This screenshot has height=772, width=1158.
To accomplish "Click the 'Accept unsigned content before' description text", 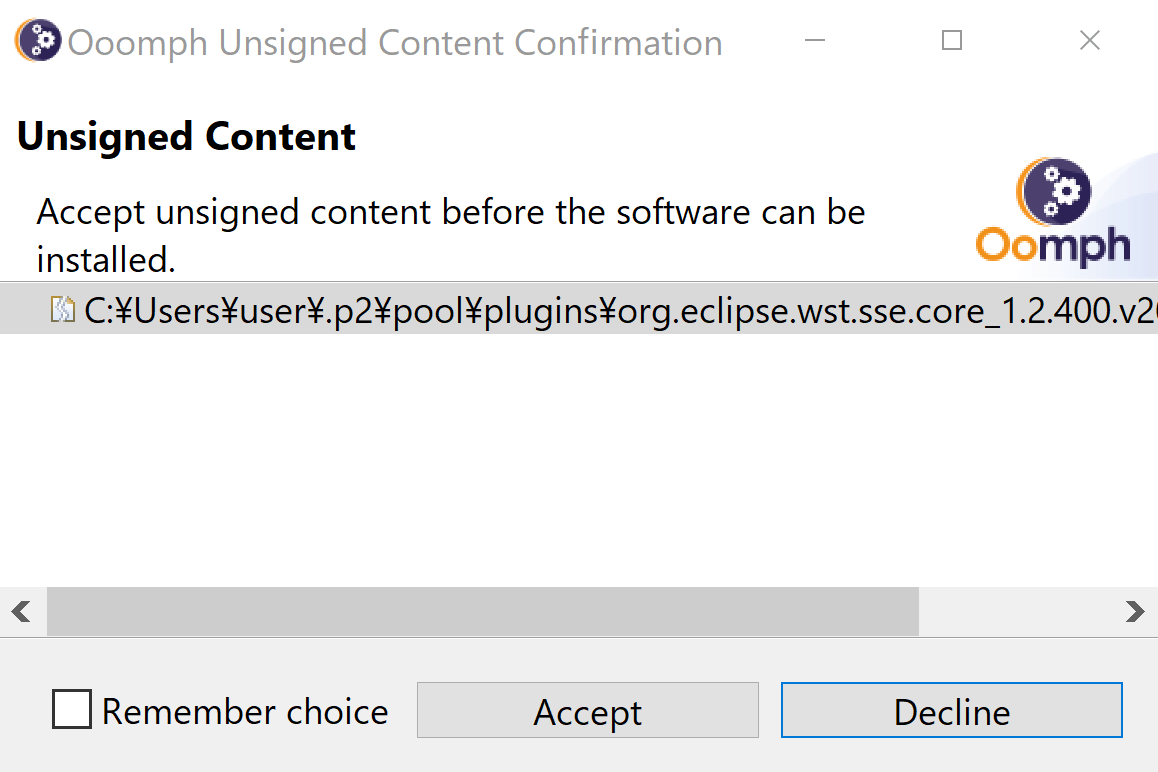I will 450,236.
